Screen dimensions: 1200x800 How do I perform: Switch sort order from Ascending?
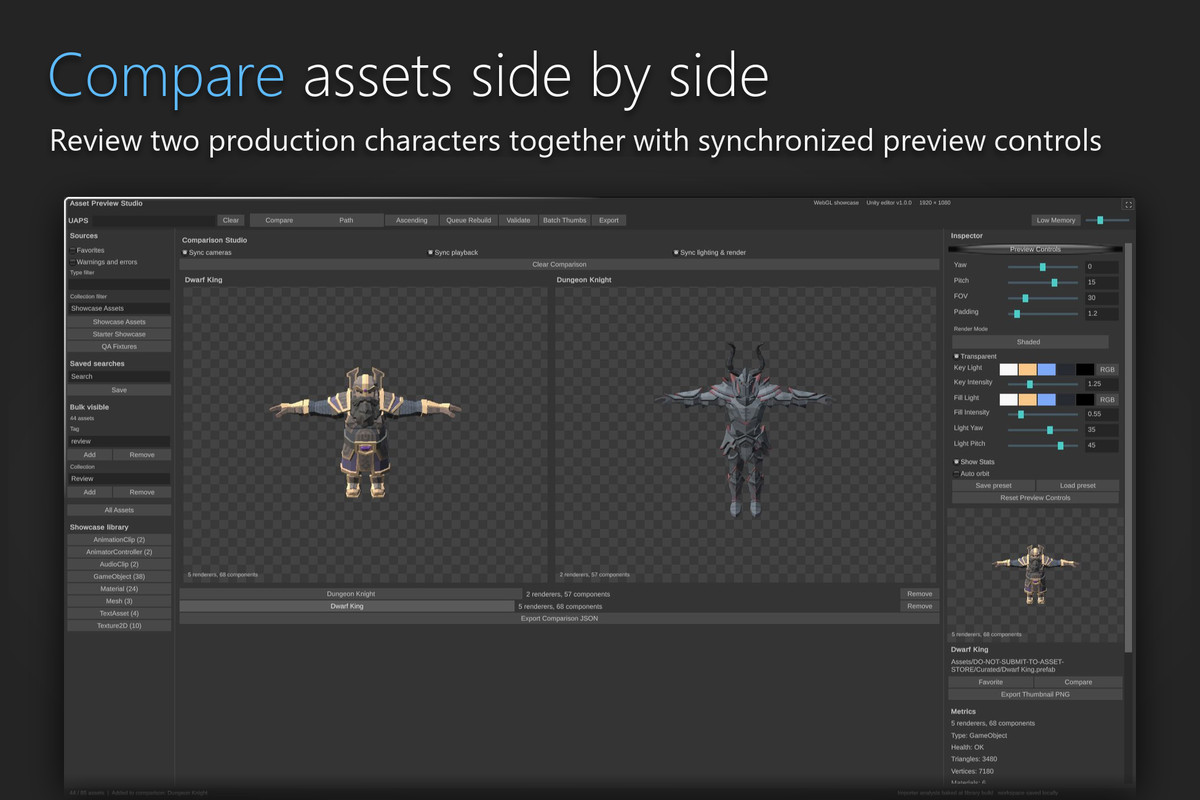pyautogui.click(x=411, y=220)
